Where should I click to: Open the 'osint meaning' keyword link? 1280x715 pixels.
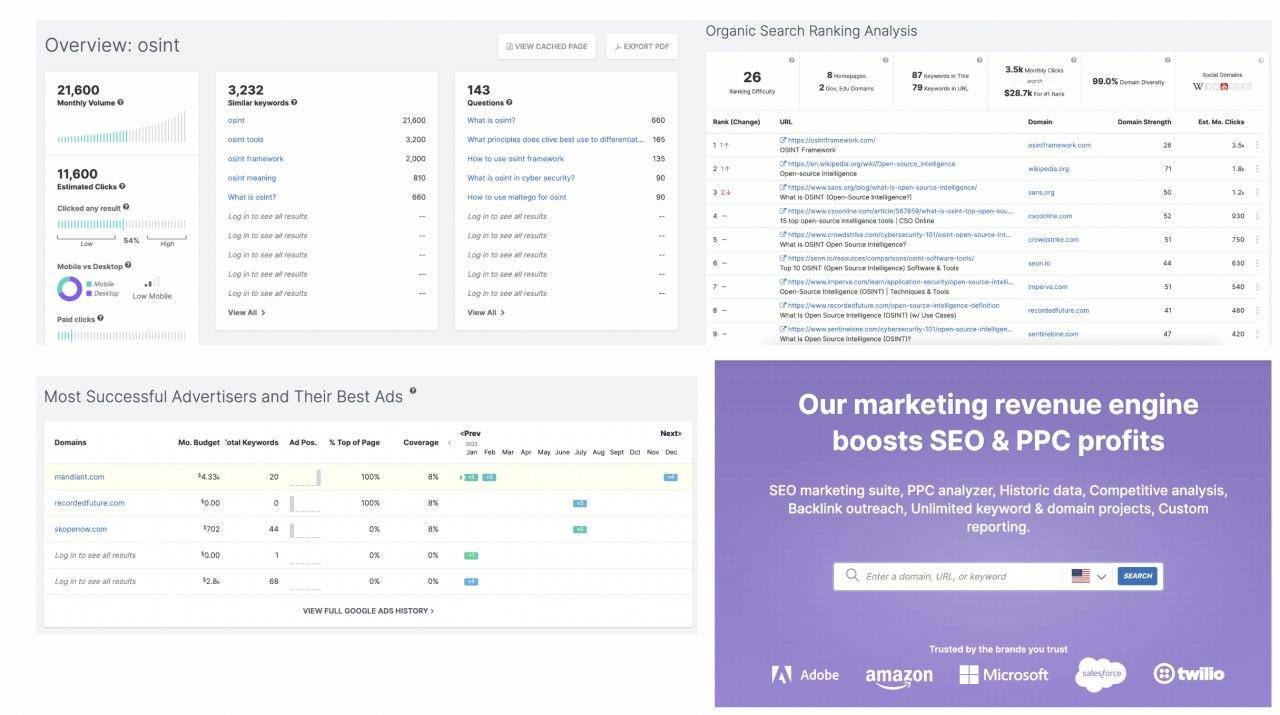[252, 178]
